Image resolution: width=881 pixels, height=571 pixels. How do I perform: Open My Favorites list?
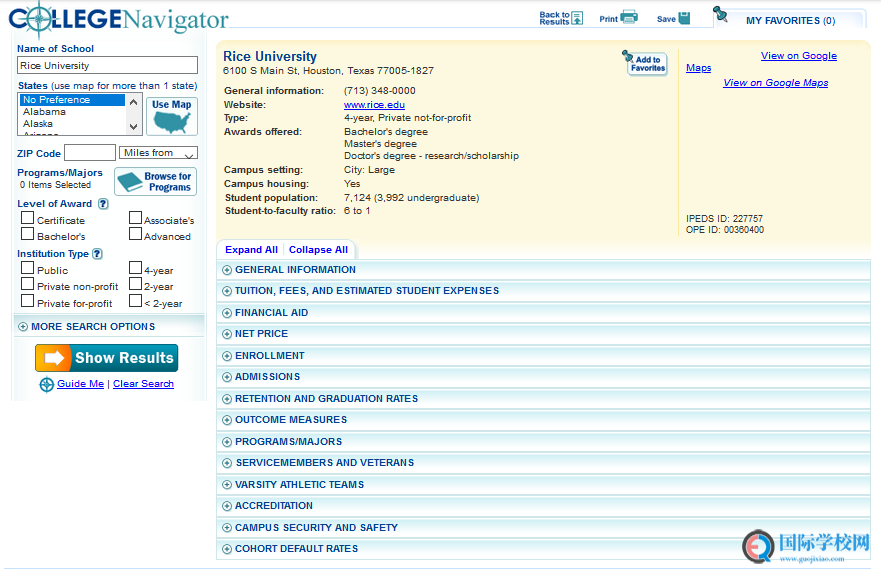[790, 20]
